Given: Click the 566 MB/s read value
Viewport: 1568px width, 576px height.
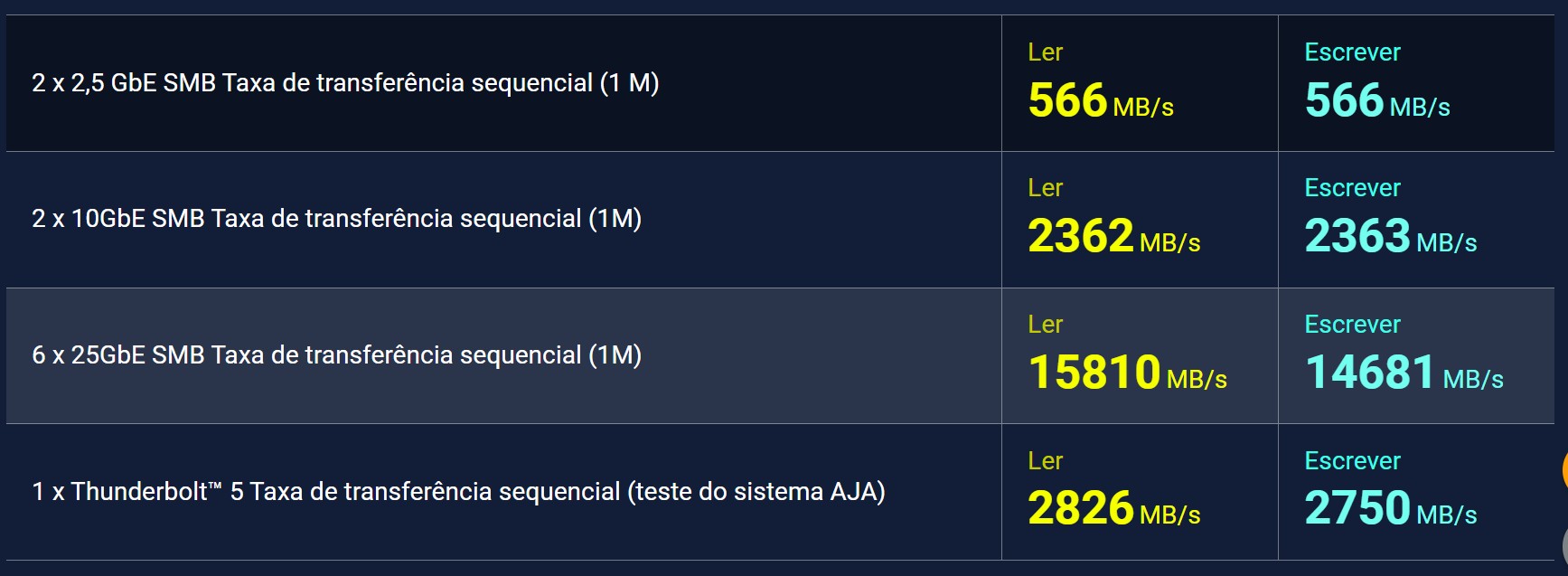Looking at the screenshot, I should click(1100, 101).
